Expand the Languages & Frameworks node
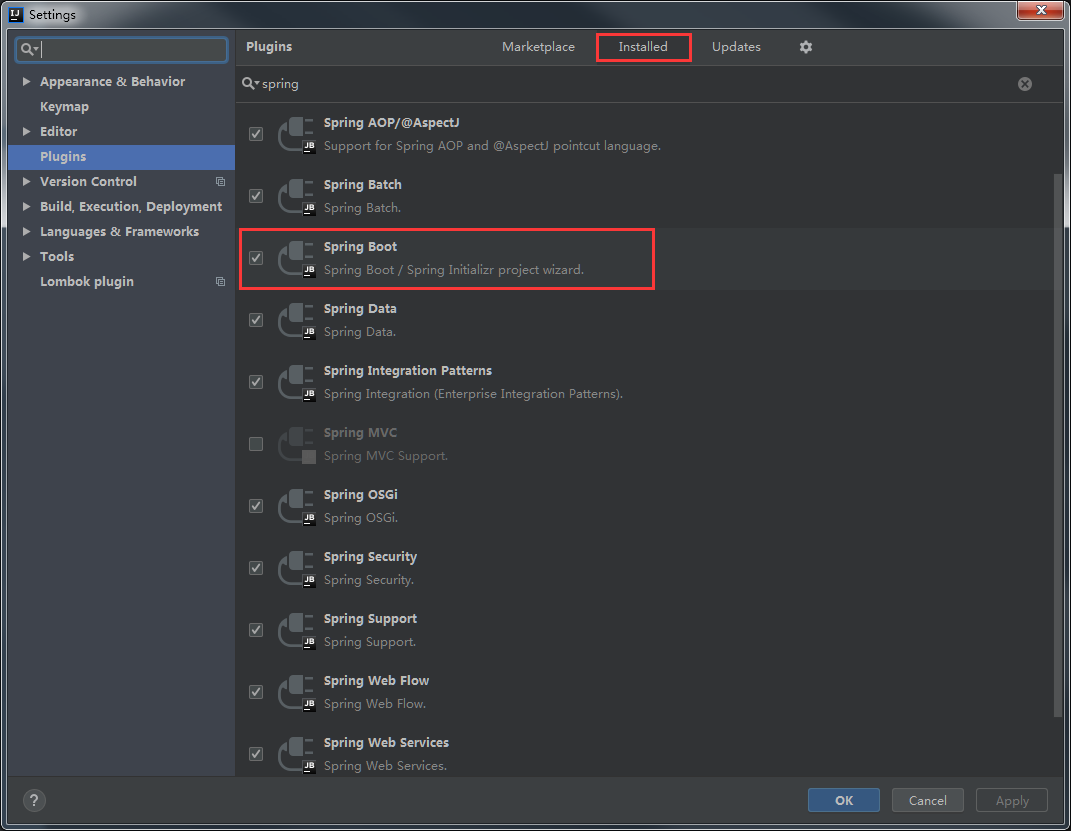Screen dimensions: 1071x831 (x=26, y=232)
